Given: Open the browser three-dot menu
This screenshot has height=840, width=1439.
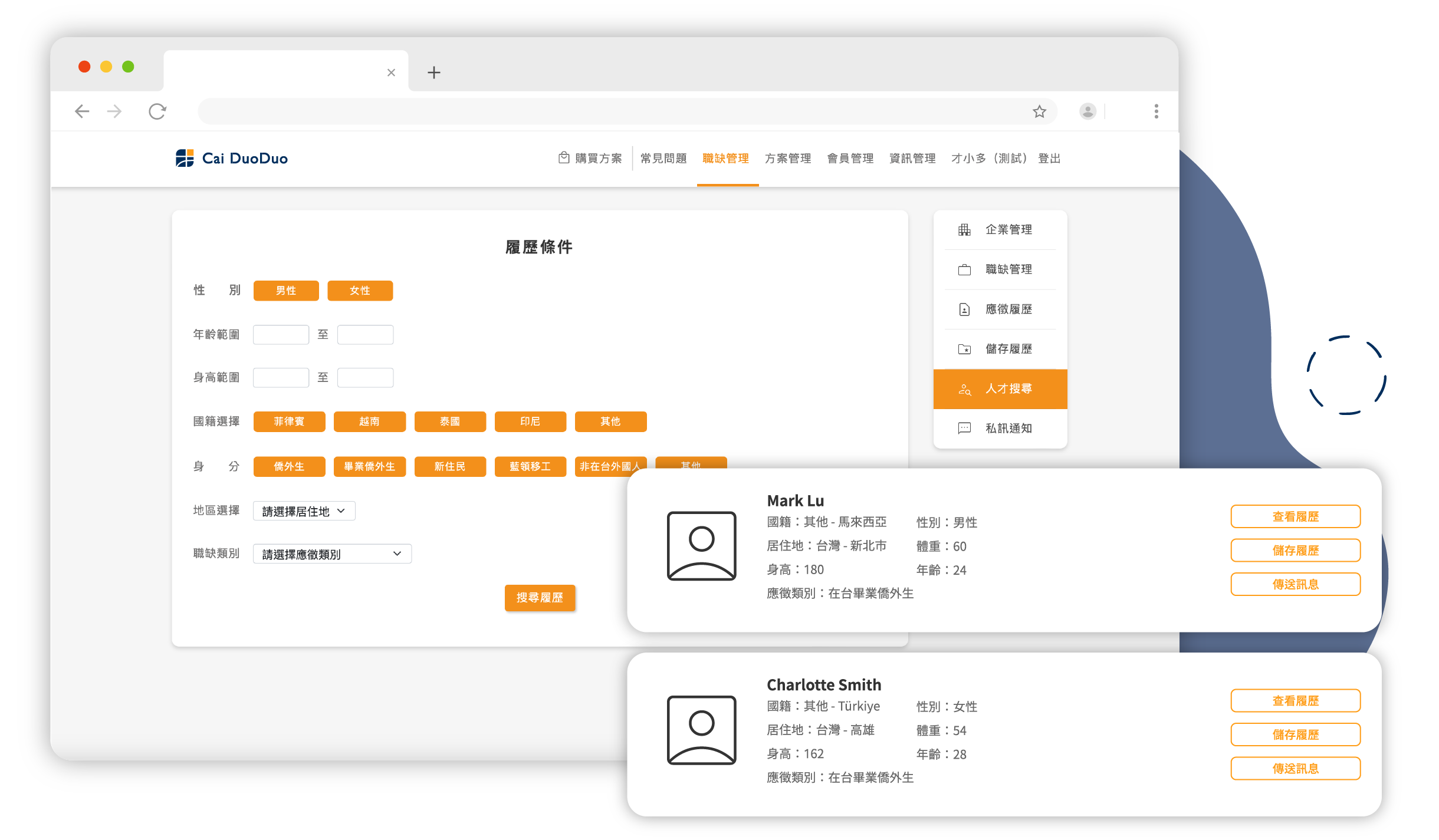Looking at the screenshot, I should click(1156, 111).
